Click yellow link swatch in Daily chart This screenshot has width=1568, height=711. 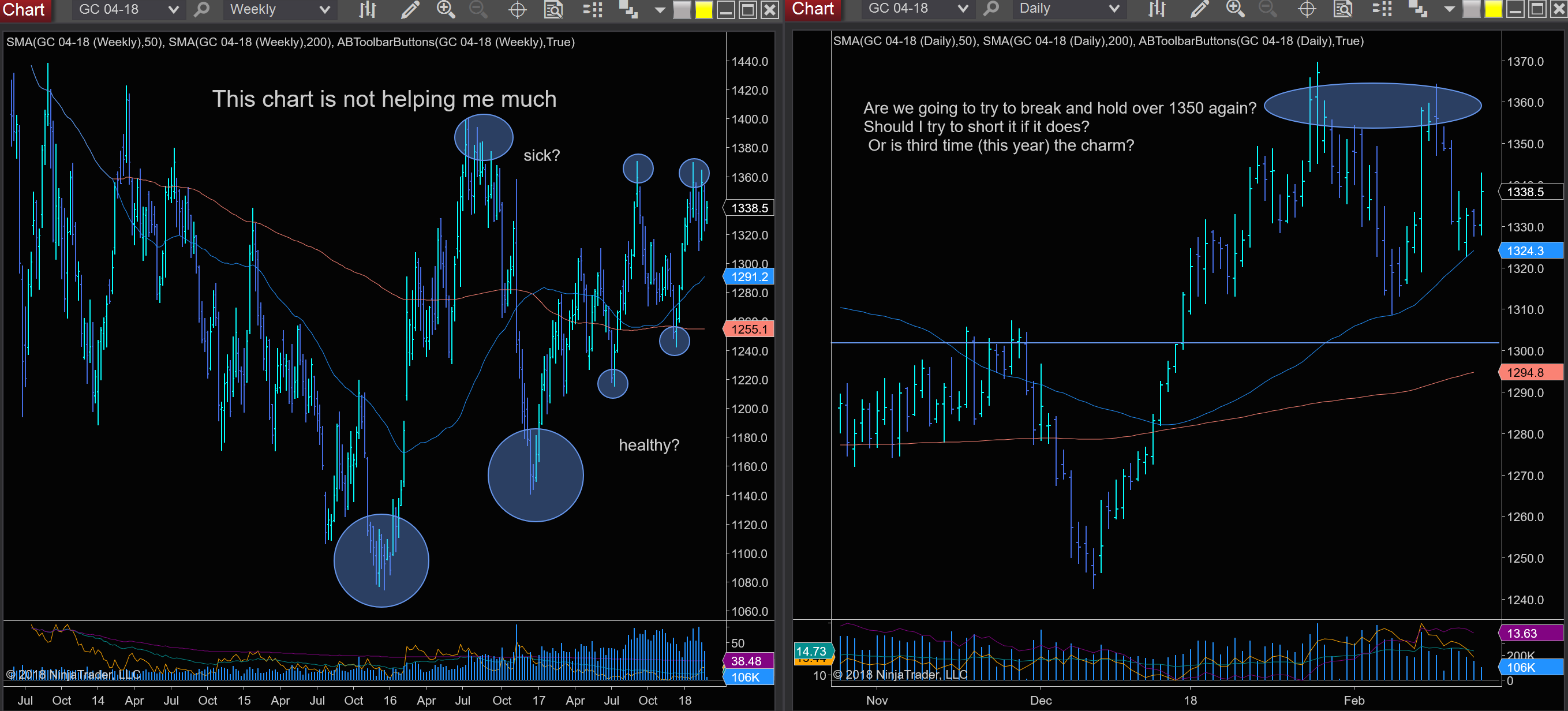pos(1493,9)
